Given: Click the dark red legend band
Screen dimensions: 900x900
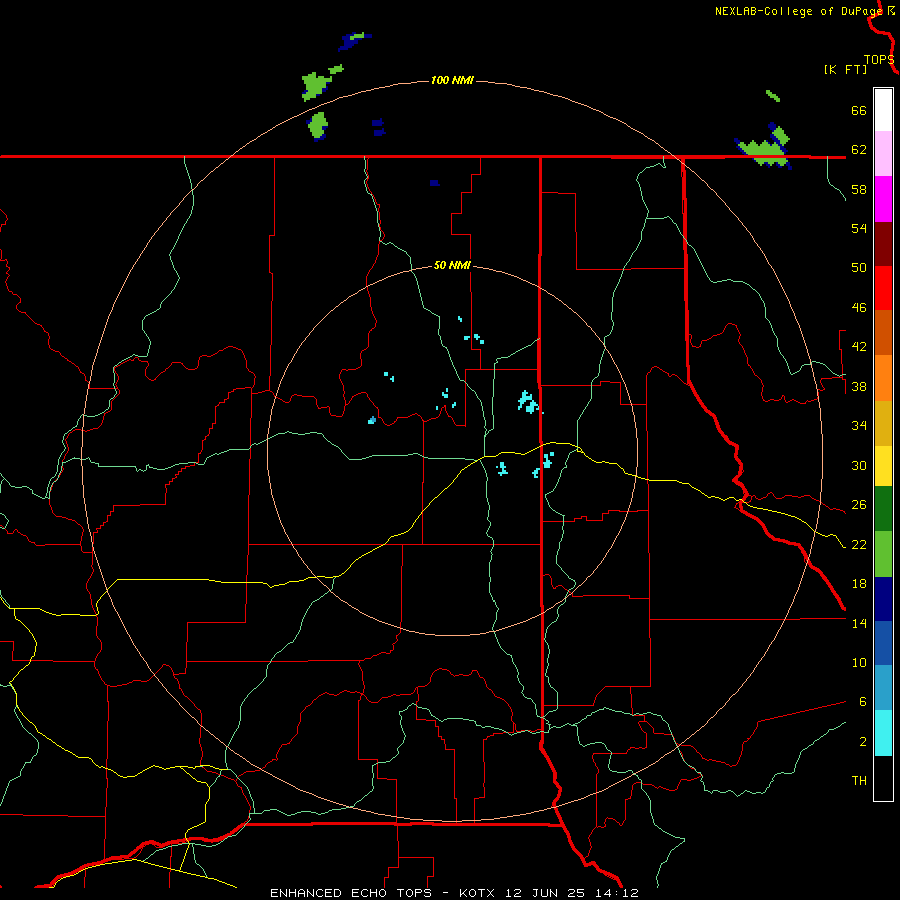Looking at the screenshot, I should (x=883, y=244).
